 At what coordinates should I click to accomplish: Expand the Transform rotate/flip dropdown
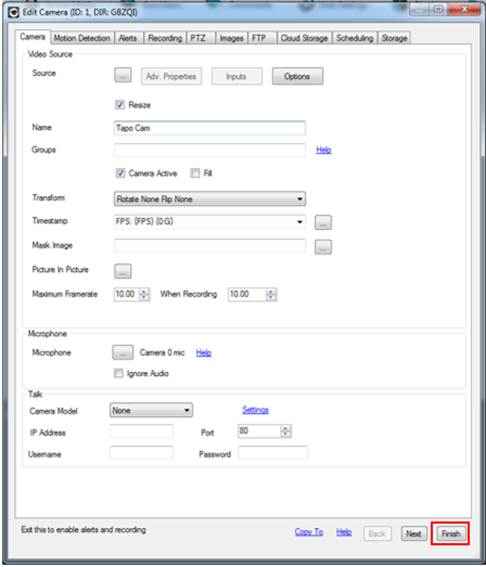coord(210,199)
